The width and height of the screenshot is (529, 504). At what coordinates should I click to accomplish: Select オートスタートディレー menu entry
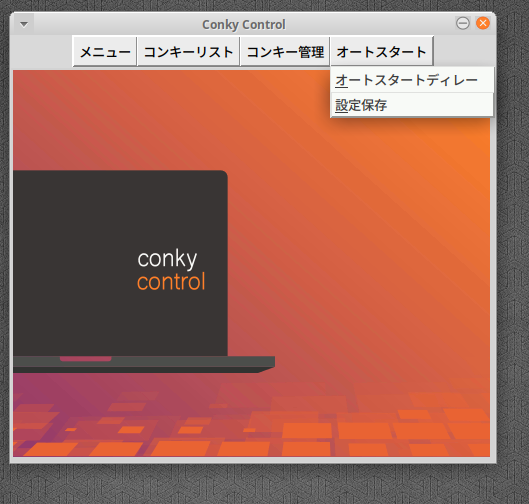[412, 80]
